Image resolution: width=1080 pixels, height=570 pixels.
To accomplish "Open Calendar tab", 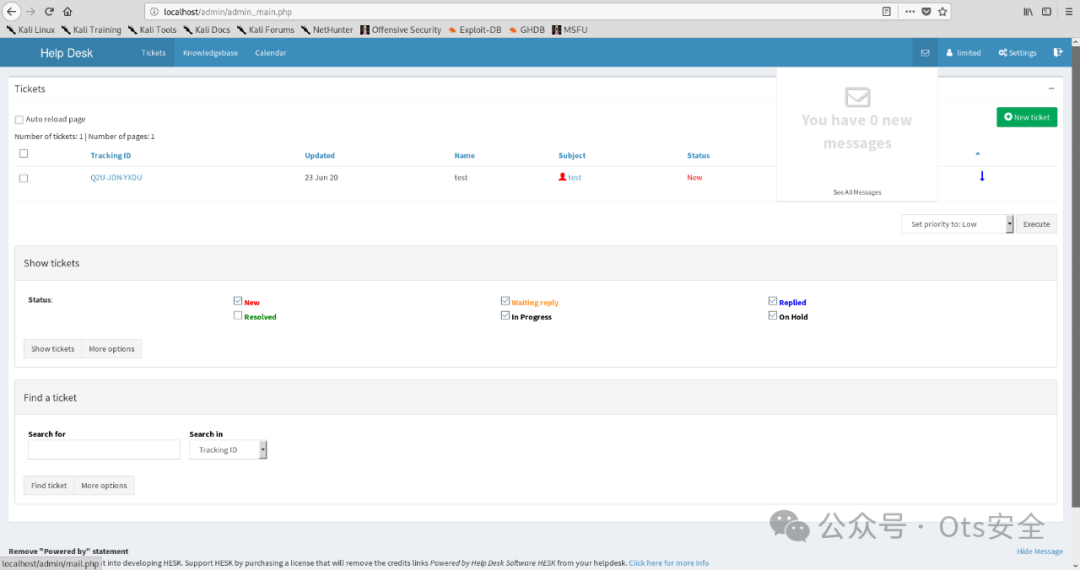I will (271, 53).
